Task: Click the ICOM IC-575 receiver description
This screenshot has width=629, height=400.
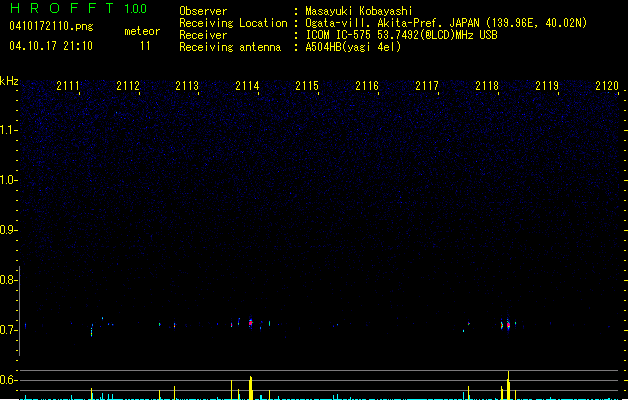Action: [401, 35]
